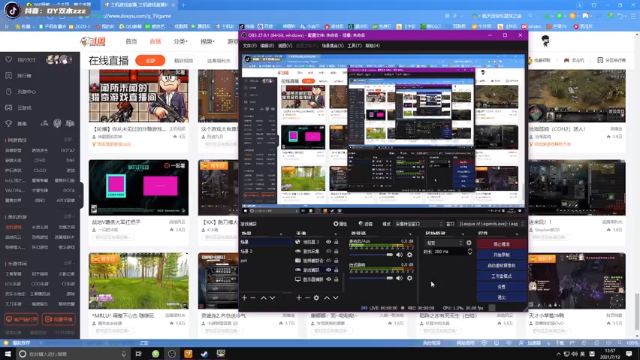Open the 工具(T) menu in OBS
Screen dimensions: 640x360
[x=355, y=46]
